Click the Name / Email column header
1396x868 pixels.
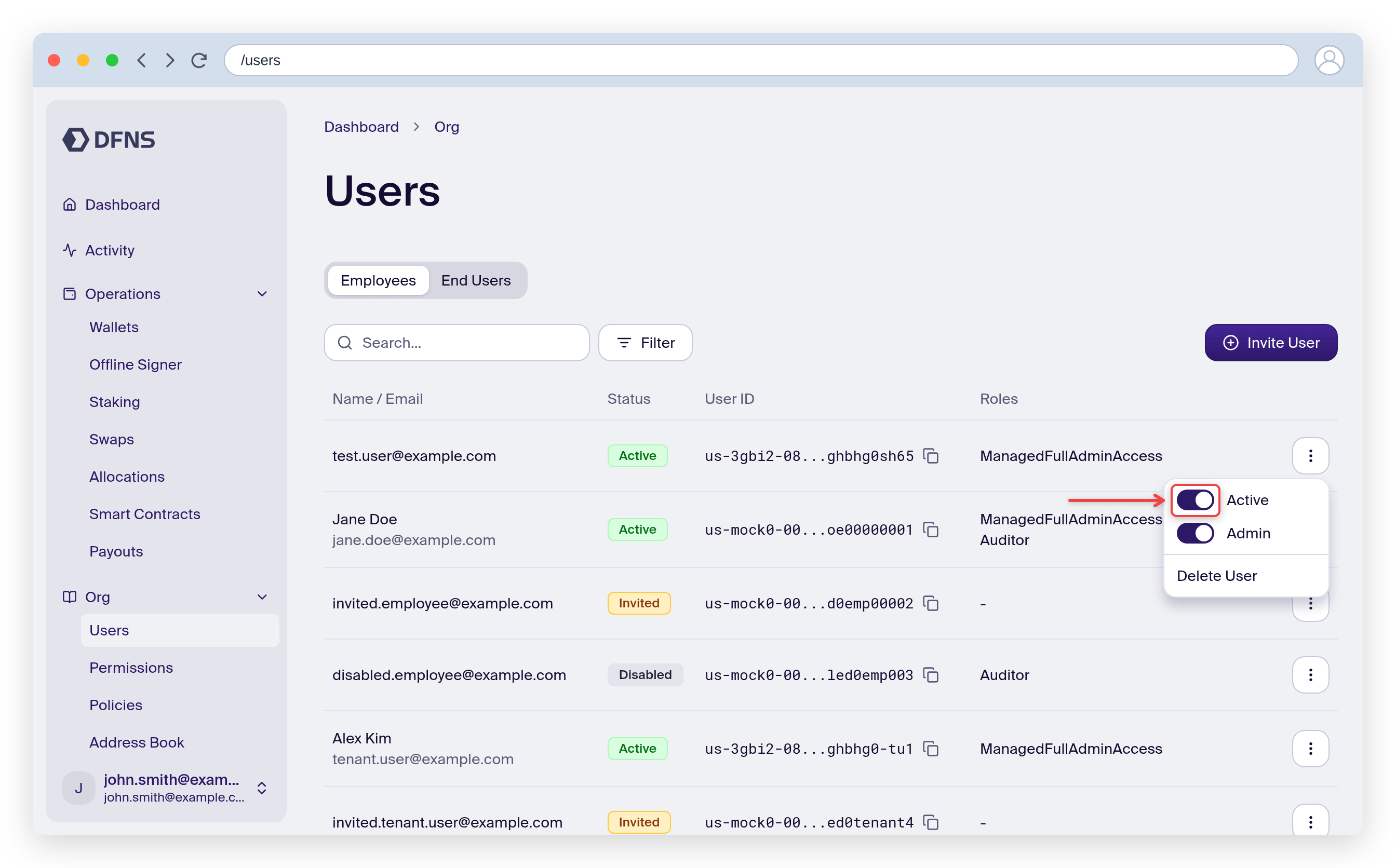tap(377, 399)
